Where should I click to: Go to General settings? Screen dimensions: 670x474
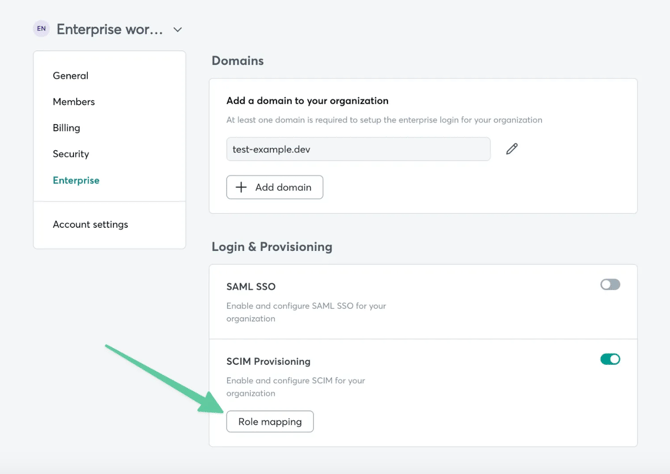(x=70, y=76)
